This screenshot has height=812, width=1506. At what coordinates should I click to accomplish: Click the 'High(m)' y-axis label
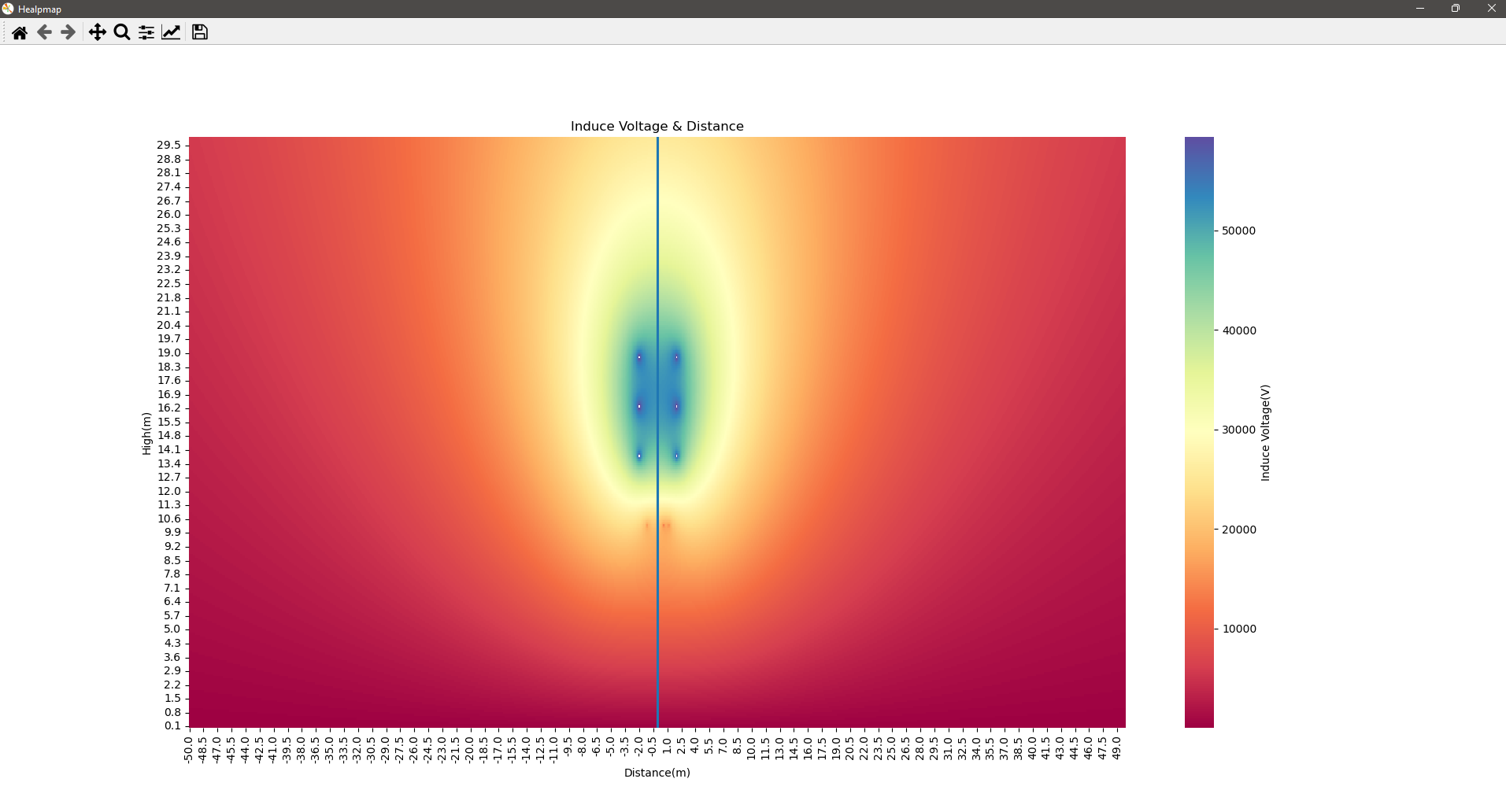coord(146,433)
